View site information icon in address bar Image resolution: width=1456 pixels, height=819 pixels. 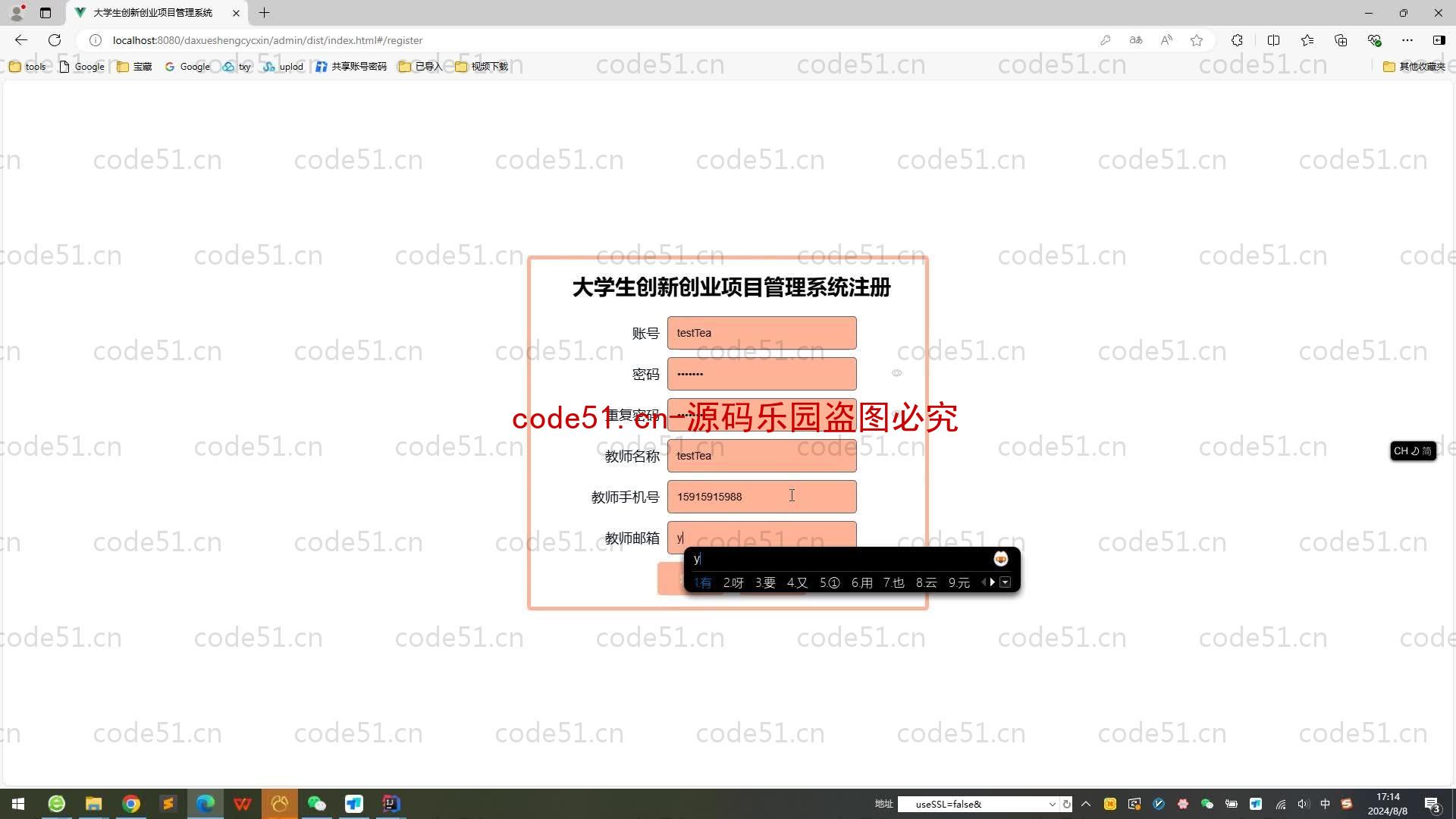coord(96,40)
